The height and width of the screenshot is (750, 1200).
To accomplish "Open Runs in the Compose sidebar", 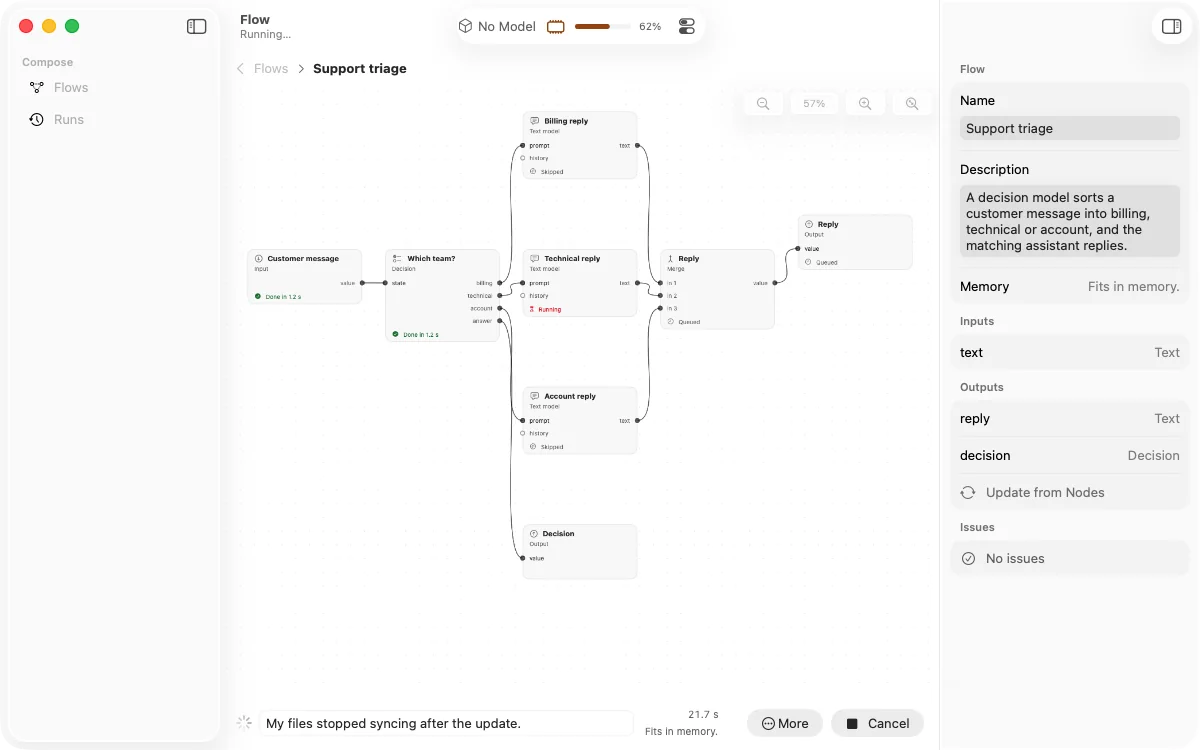I will (69, 120).
